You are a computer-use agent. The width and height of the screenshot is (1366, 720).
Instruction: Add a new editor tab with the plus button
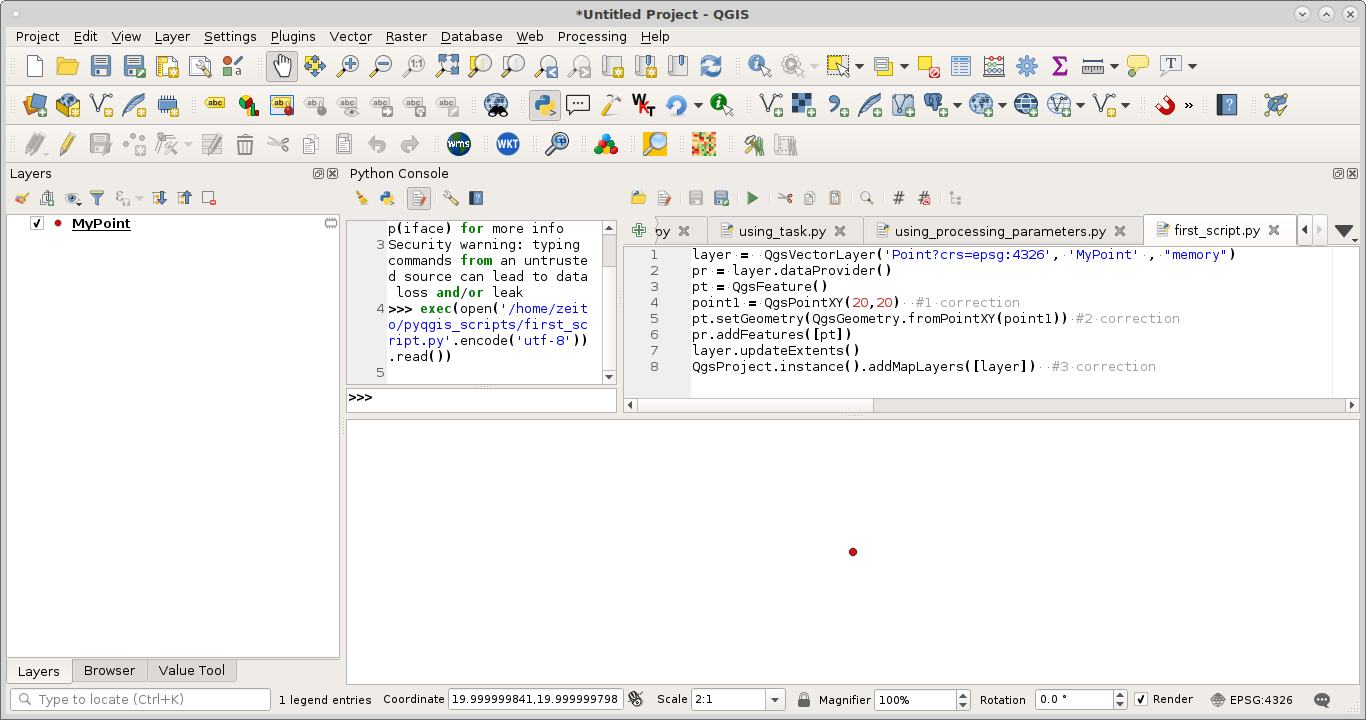[640, 231]
